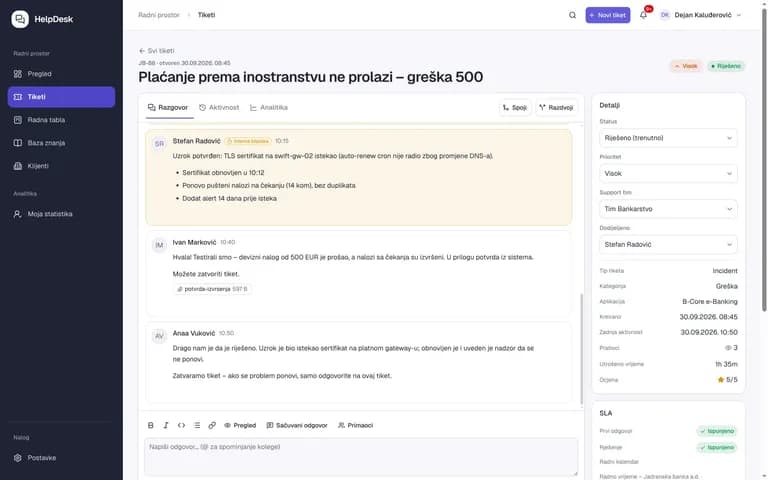This screenshot has width=768, height=480.
Task: Click the Novi tiket button
Action: point(608,15)
